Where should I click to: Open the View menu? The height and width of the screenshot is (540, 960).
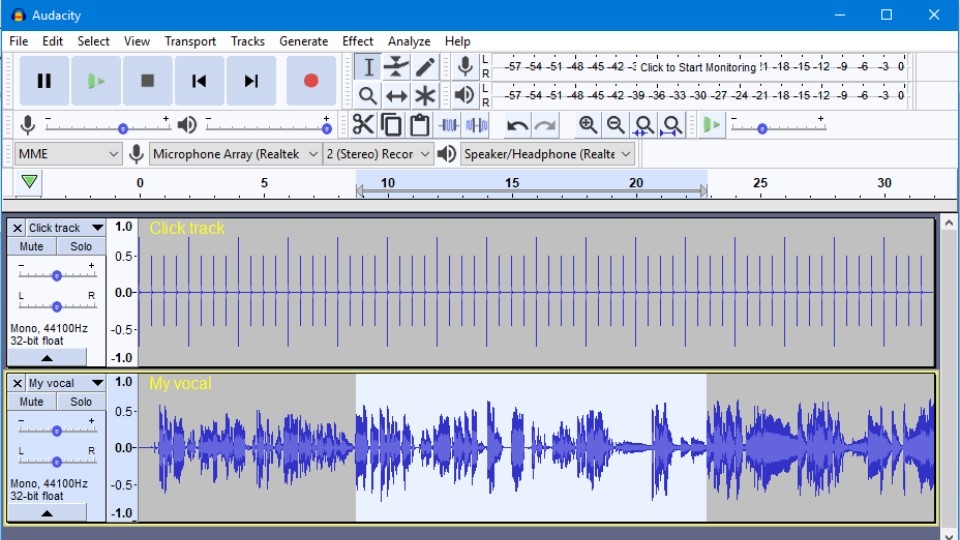(137, 41)
